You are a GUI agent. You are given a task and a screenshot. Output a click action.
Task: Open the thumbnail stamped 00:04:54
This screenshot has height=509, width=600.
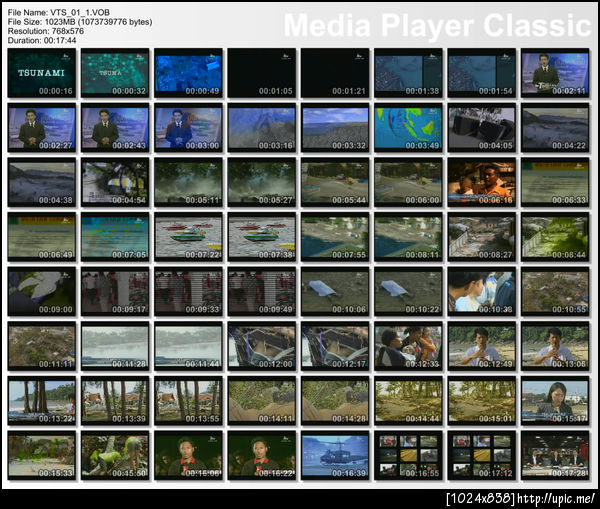coord(115,182)
